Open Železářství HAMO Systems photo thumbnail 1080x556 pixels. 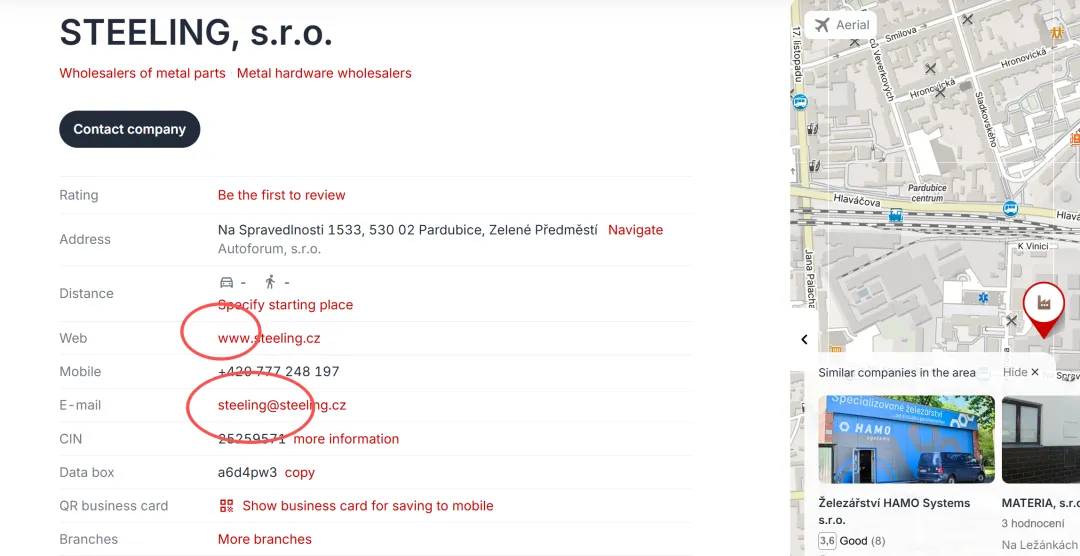click(906, 440)
